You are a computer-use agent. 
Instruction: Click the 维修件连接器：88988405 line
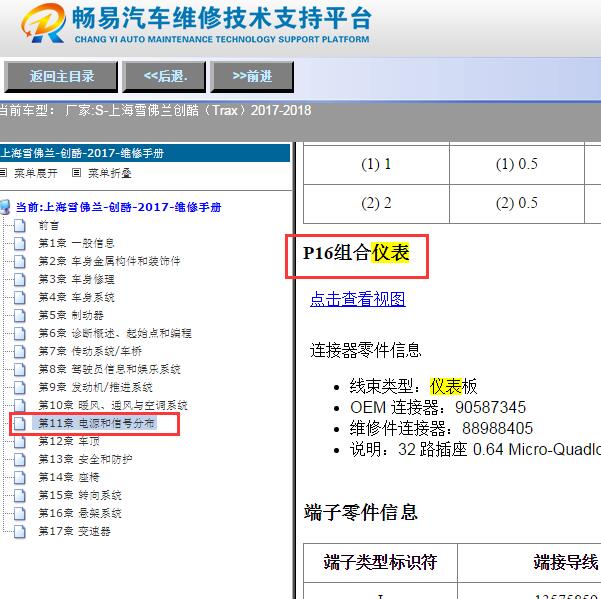[441, 428]
